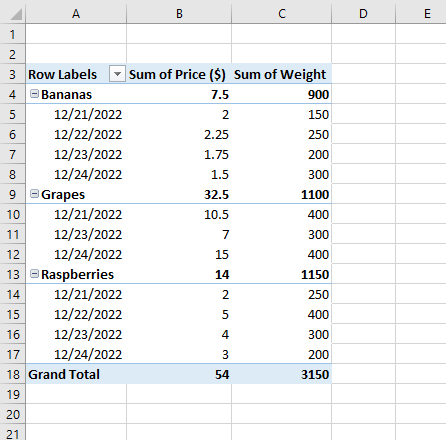Collapse the Bananas group
Viewport: 446px width, 440px height.
coord(34,94)
